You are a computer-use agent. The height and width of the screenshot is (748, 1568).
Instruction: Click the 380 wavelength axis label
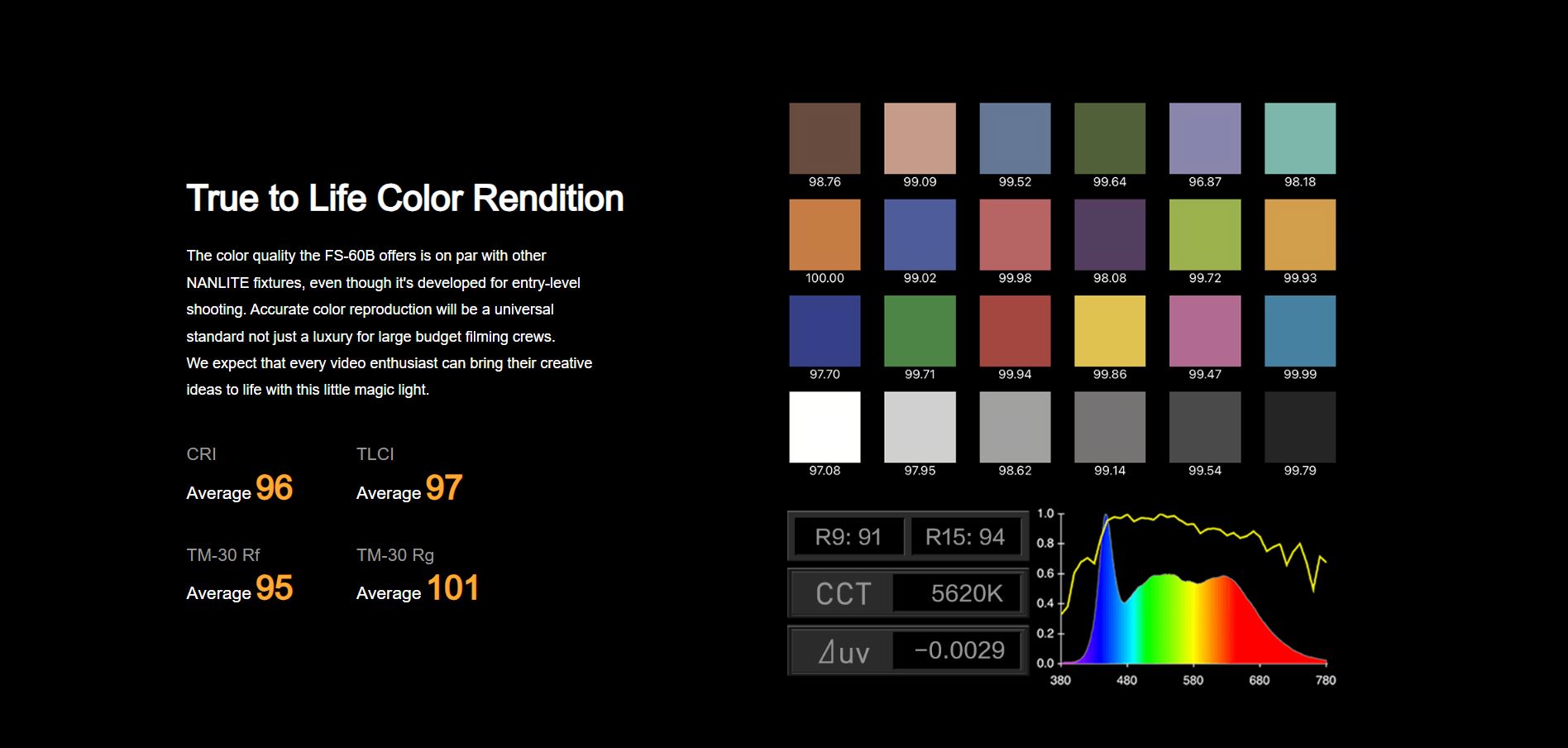click(1060, 680)
